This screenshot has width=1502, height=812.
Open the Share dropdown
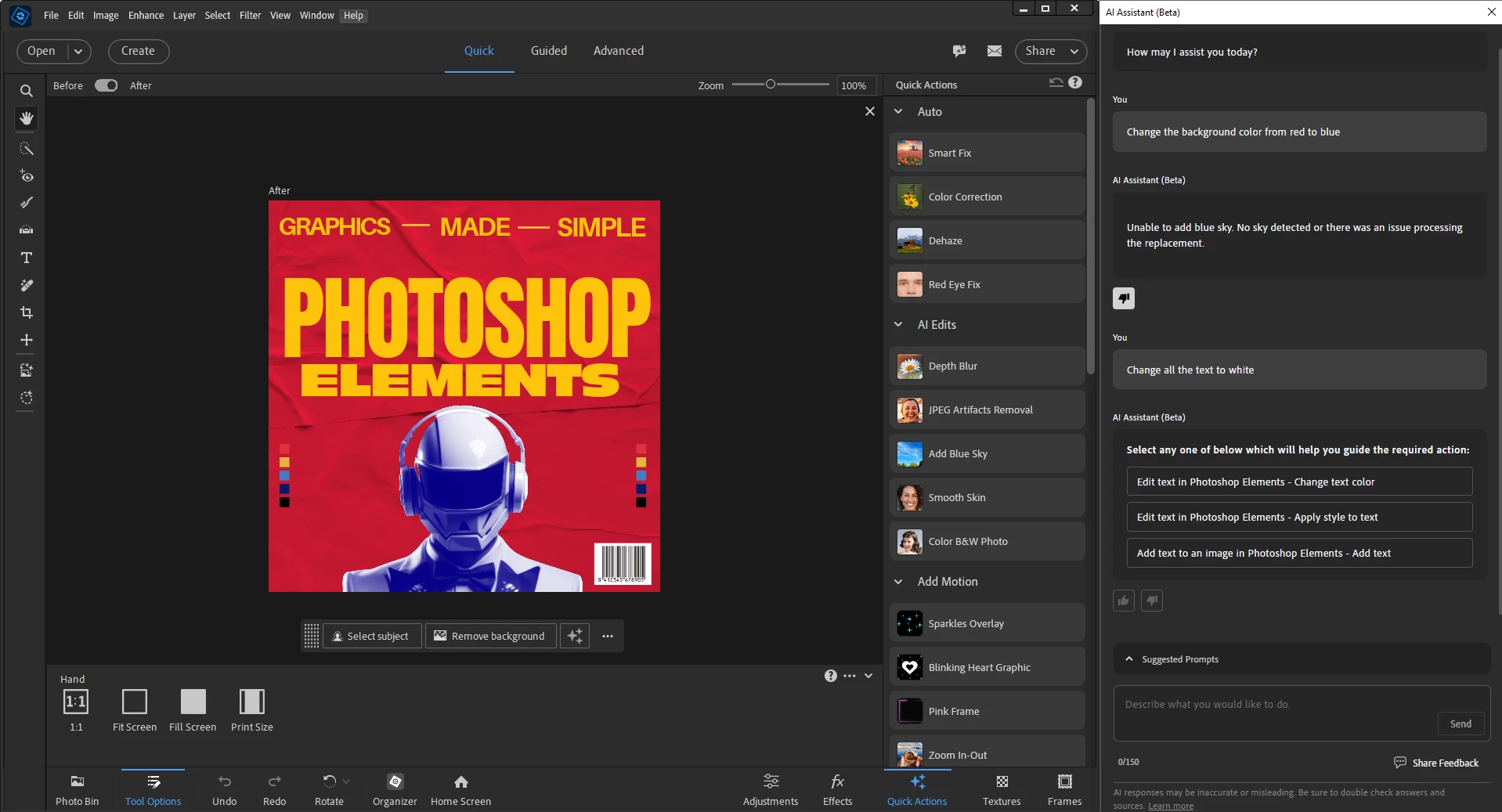[1051, 51]
